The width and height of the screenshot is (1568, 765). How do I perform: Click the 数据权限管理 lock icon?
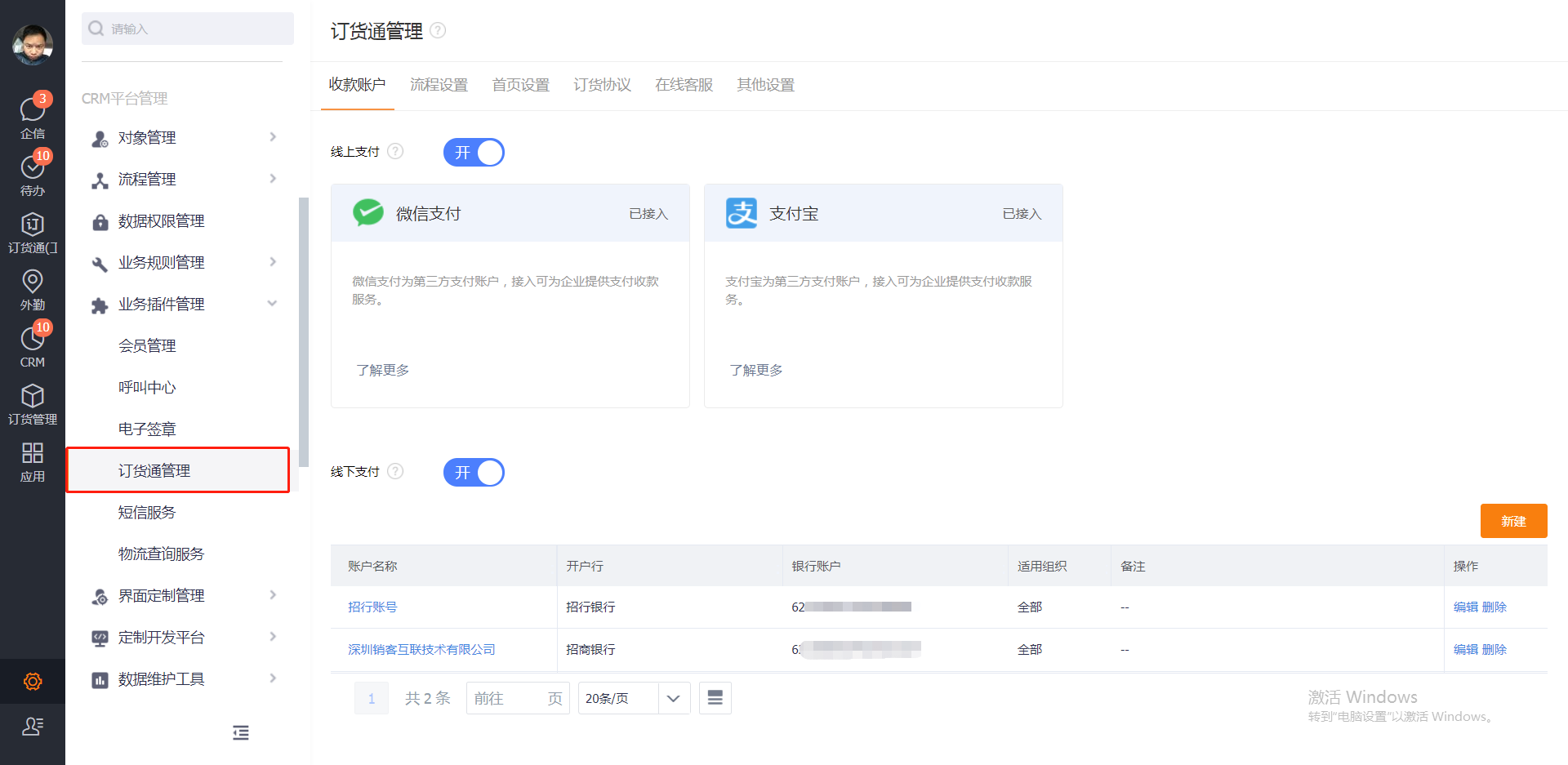(x=100, y=222)
